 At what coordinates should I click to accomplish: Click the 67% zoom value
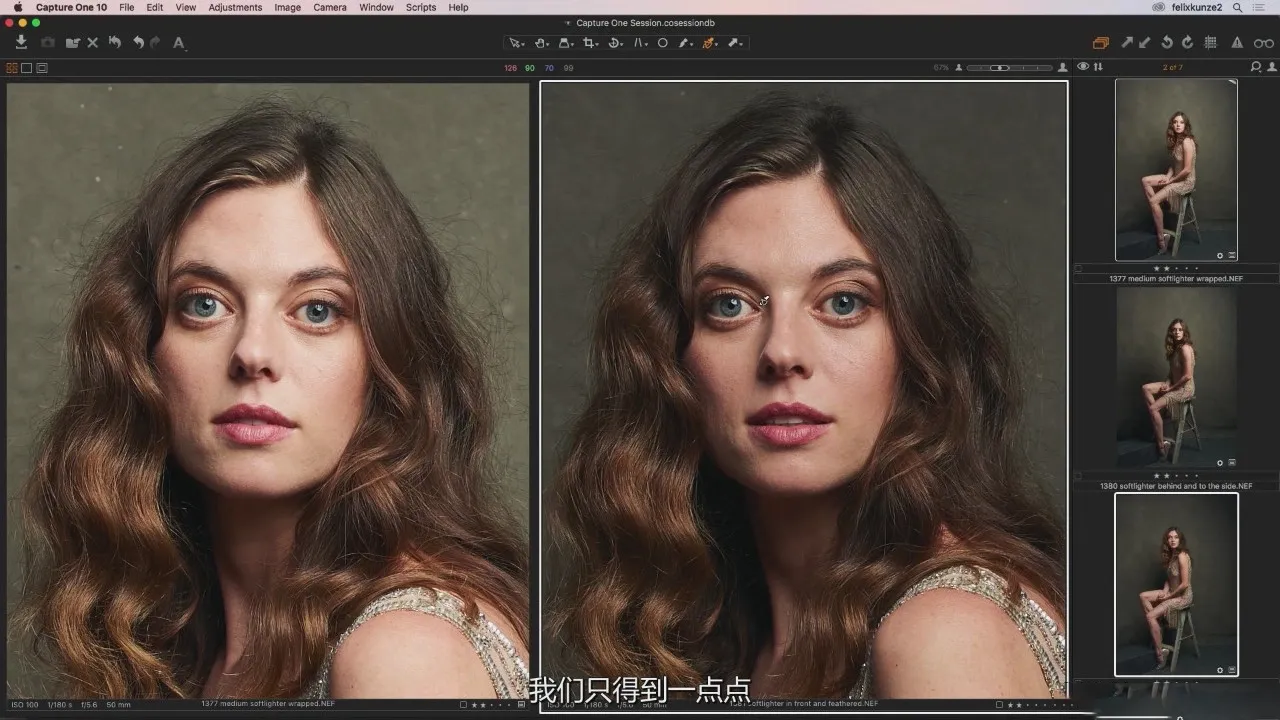(x=941, y=68)
